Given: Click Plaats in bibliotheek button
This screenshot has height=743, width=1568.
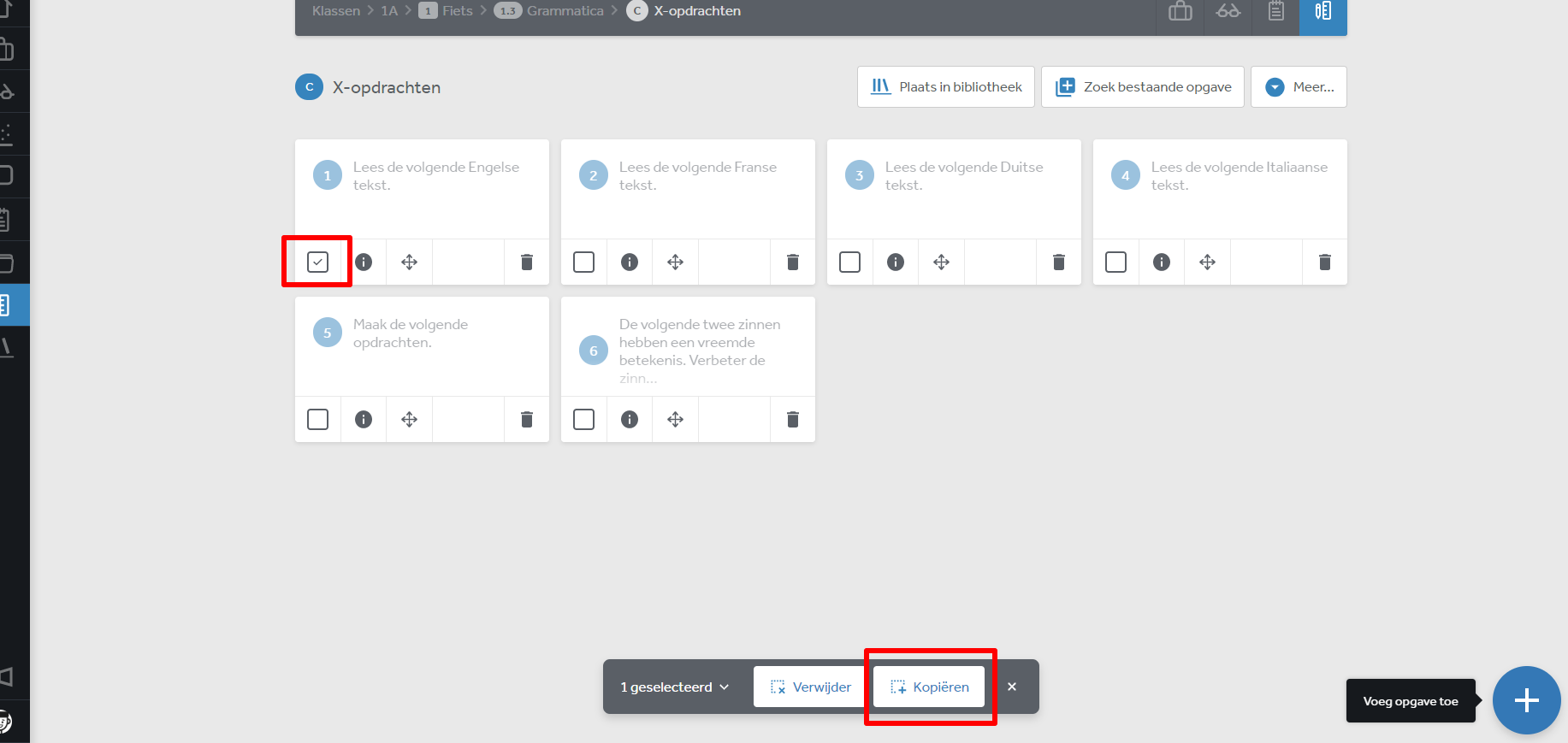Looking at the screenshot, I should (x=946, y=86).
